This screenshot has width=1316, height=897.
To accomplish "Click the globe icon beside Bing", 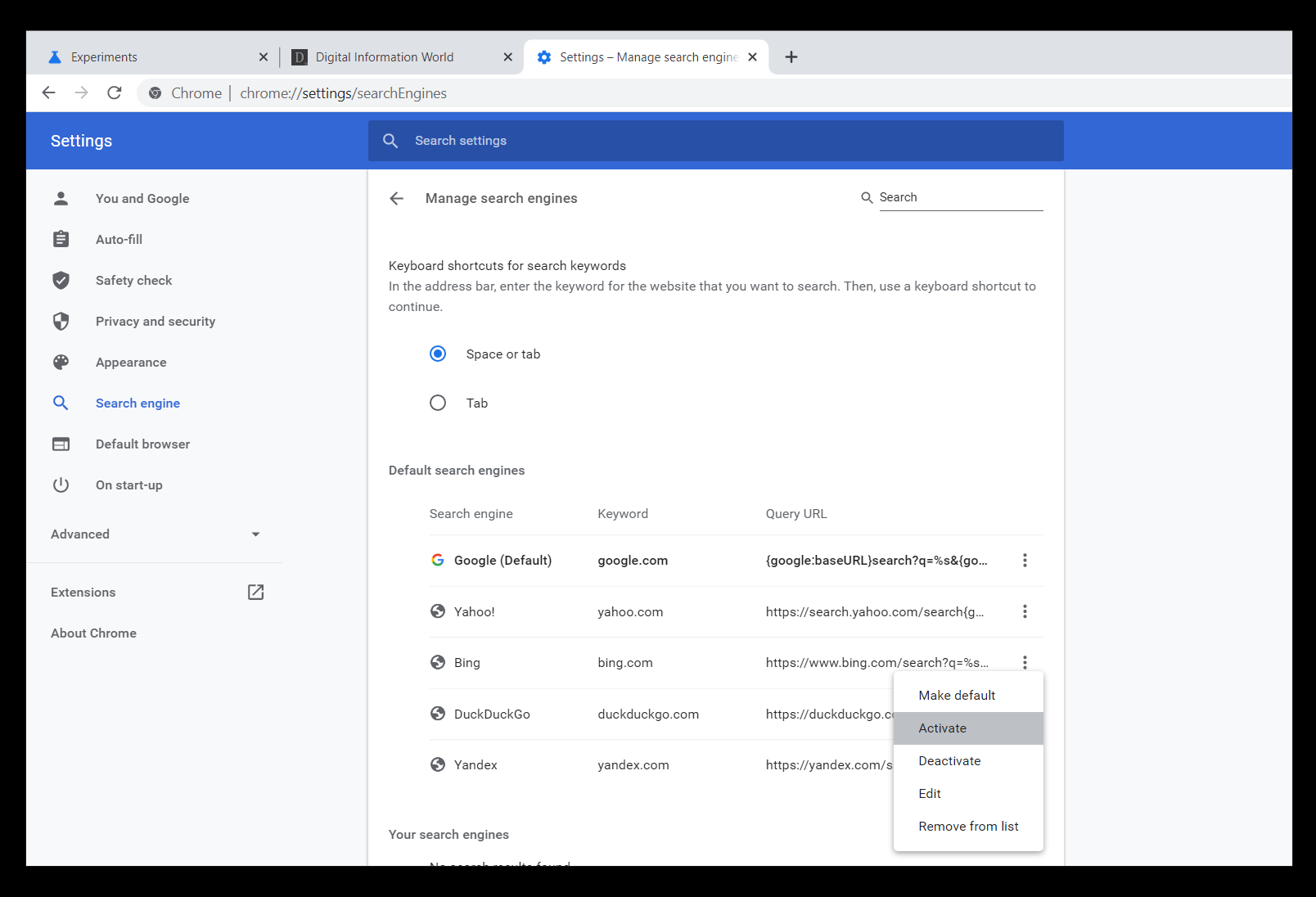I will [x=438, y=662].
